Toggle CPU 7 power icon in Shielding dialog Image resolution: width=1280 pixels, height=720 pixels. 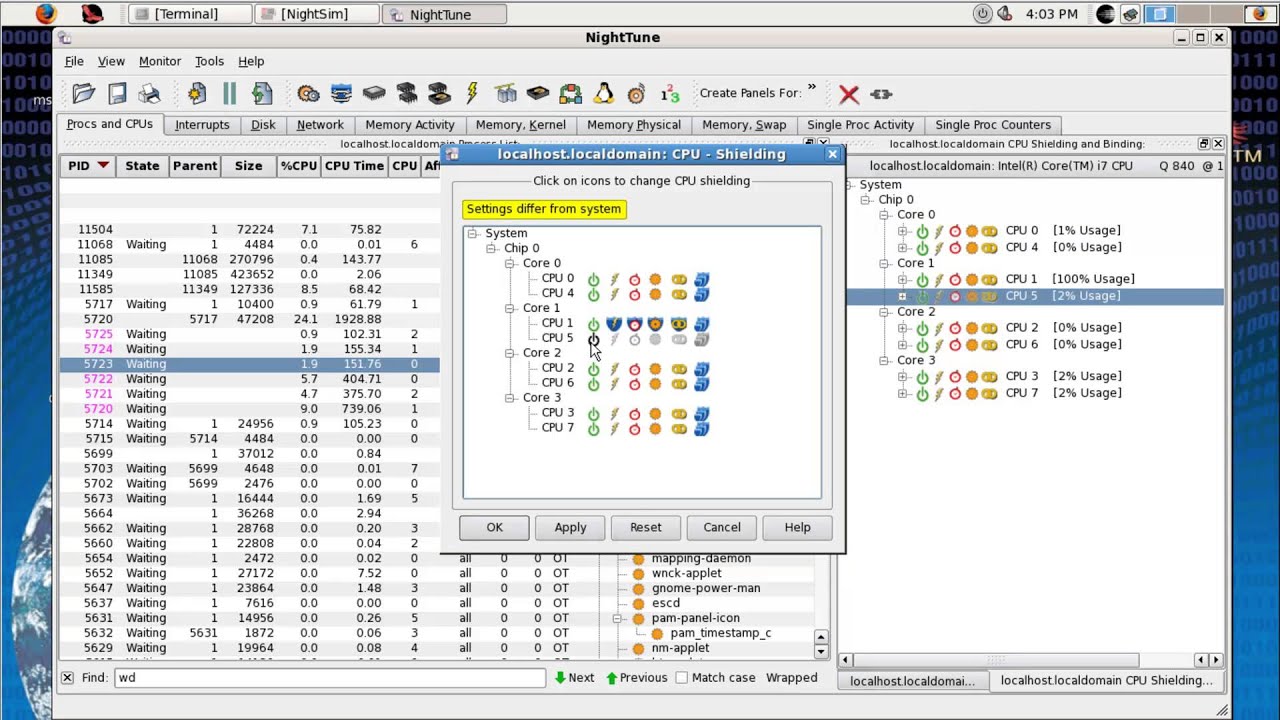click(593, 429)
